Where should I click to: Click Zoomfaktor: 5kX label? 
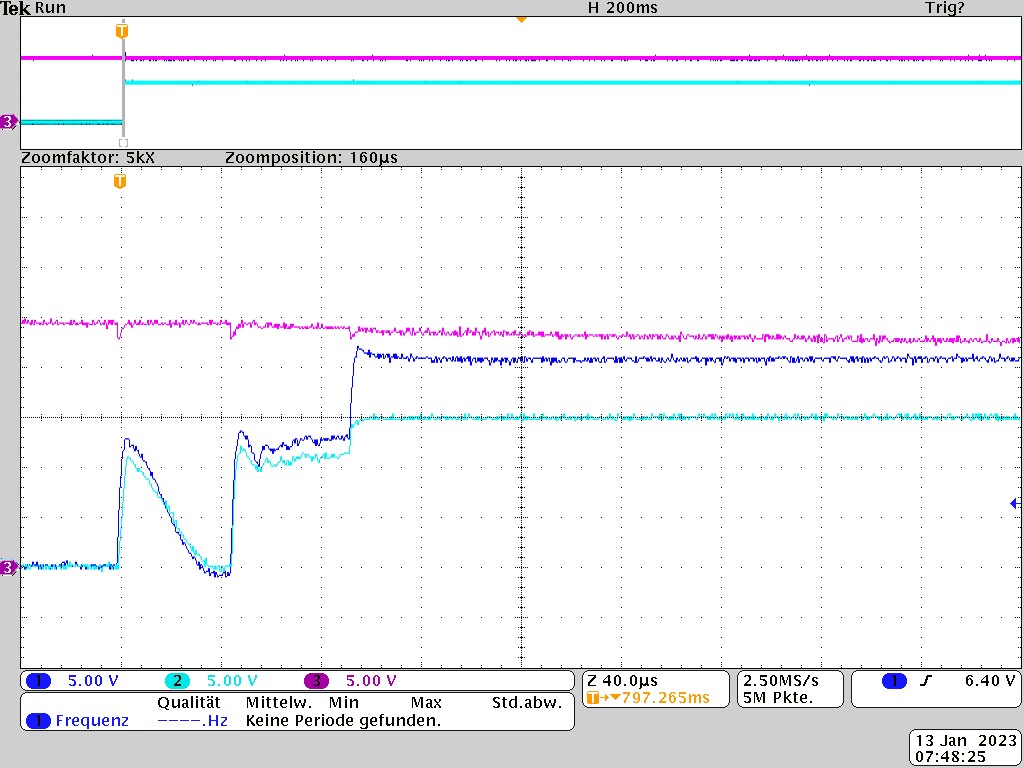tap(88, 157)
